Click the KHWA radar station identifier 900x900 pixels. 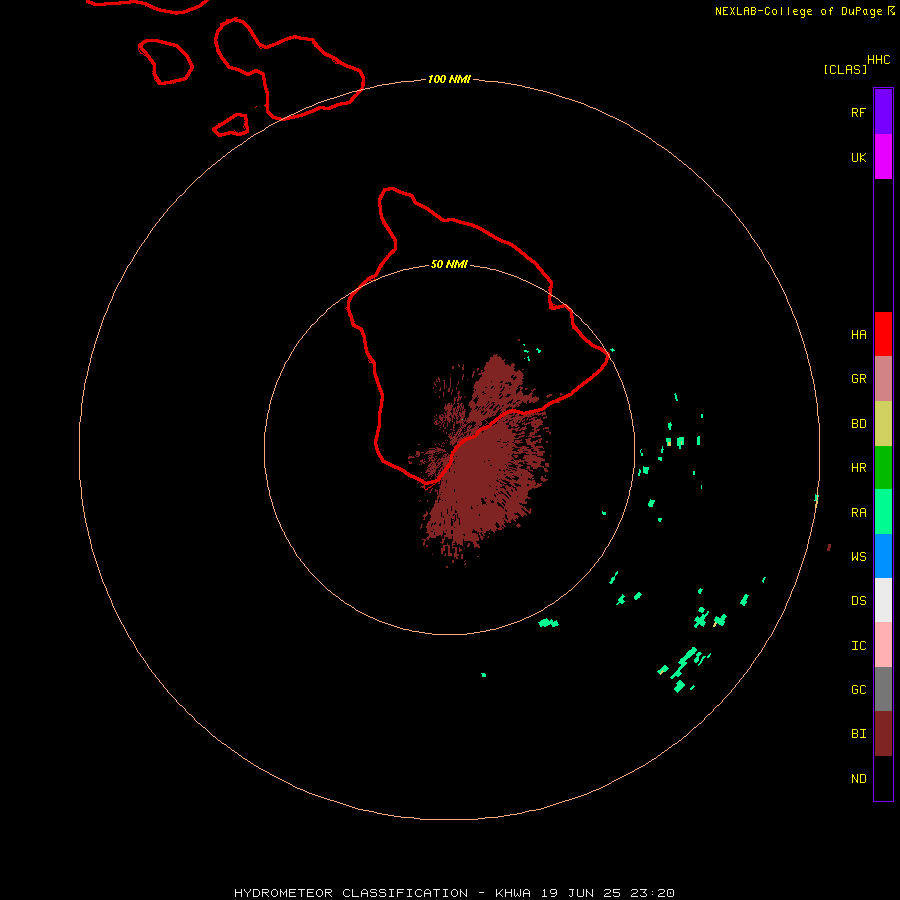pos(513,893)
